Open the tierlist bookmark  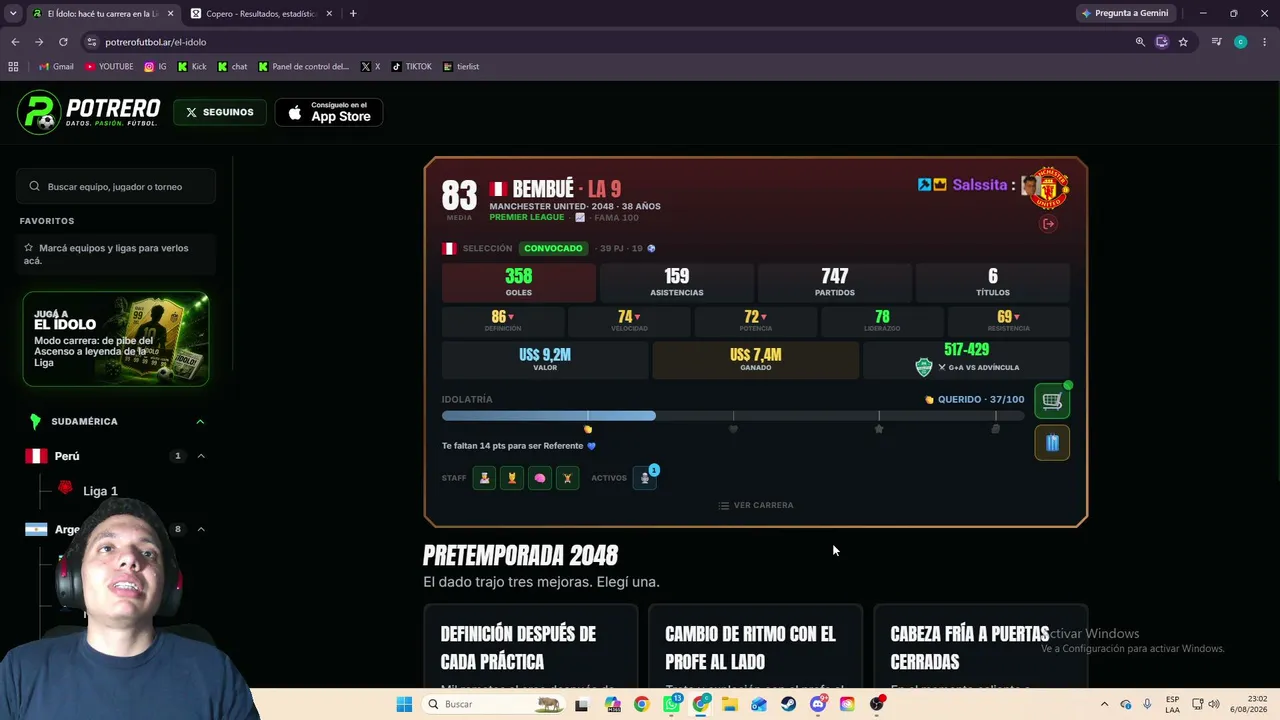click(x=461, y=67)
